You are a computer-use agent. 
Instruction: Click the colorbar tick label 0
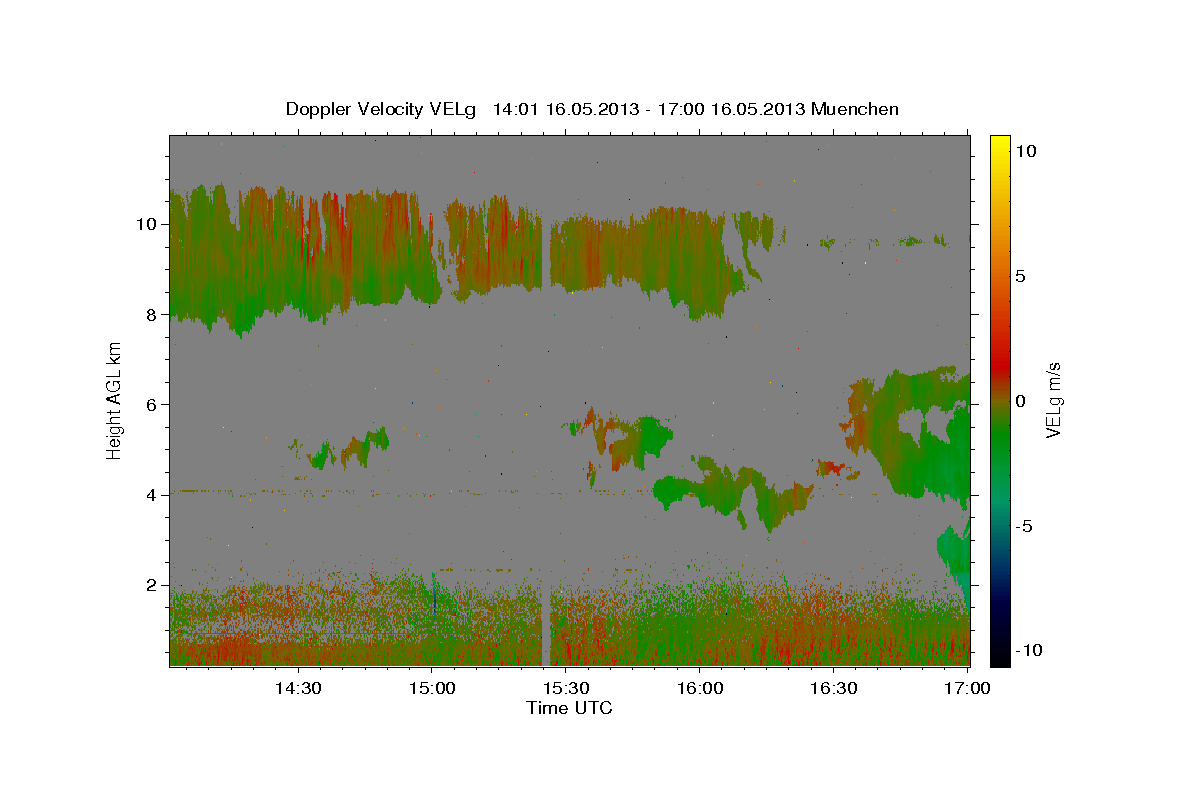click(1018, 401)
